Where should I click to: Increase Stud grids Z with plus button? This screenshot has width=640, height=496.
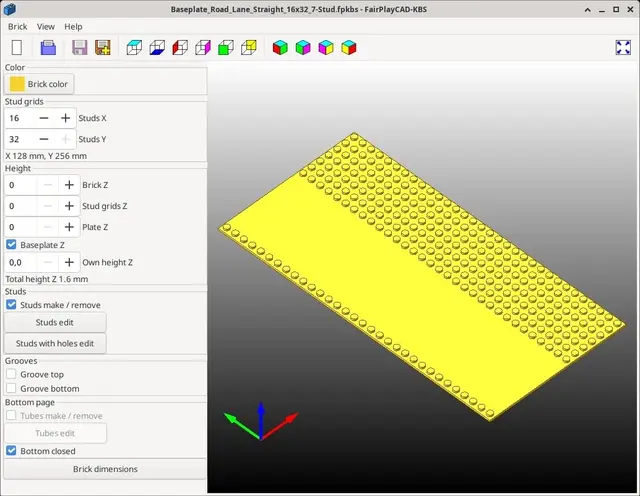[x=69, y=206]
